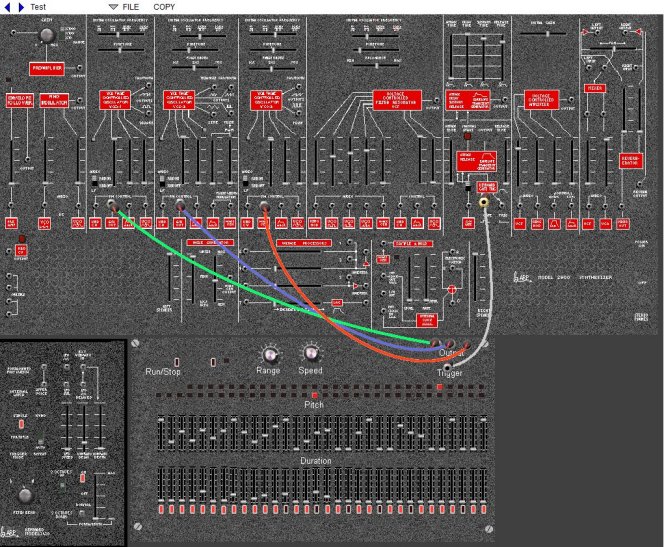Click the sequencer Speed knob
The height and width of the screenshot is (547, 664).
(x=310, y=354)
